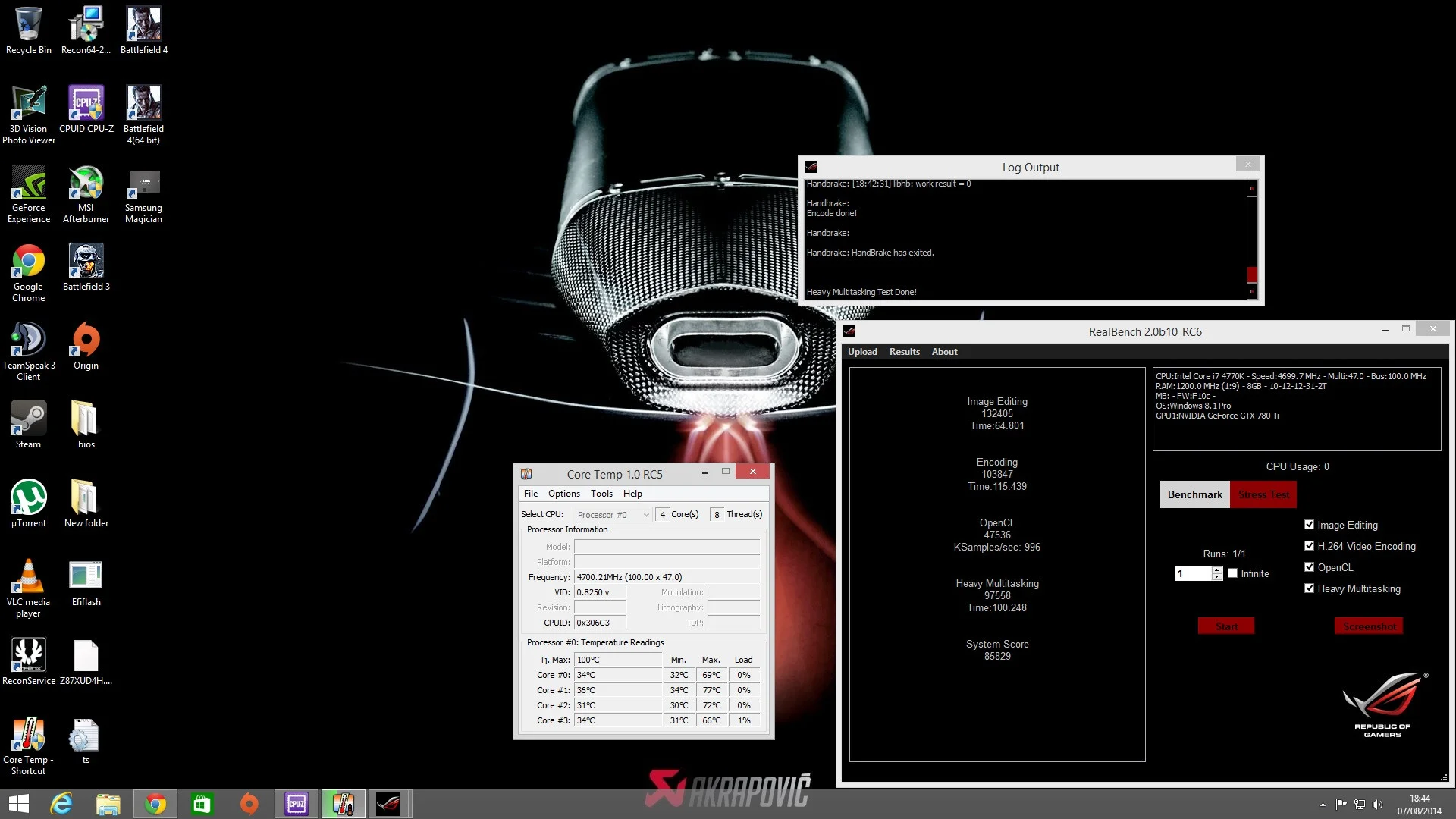Image resolution: width=1456 pixels, height=819 pixels.
Task: Uncheck the Image Editing checkbox
Action: pyautogui.click(x=1309, y=525)
